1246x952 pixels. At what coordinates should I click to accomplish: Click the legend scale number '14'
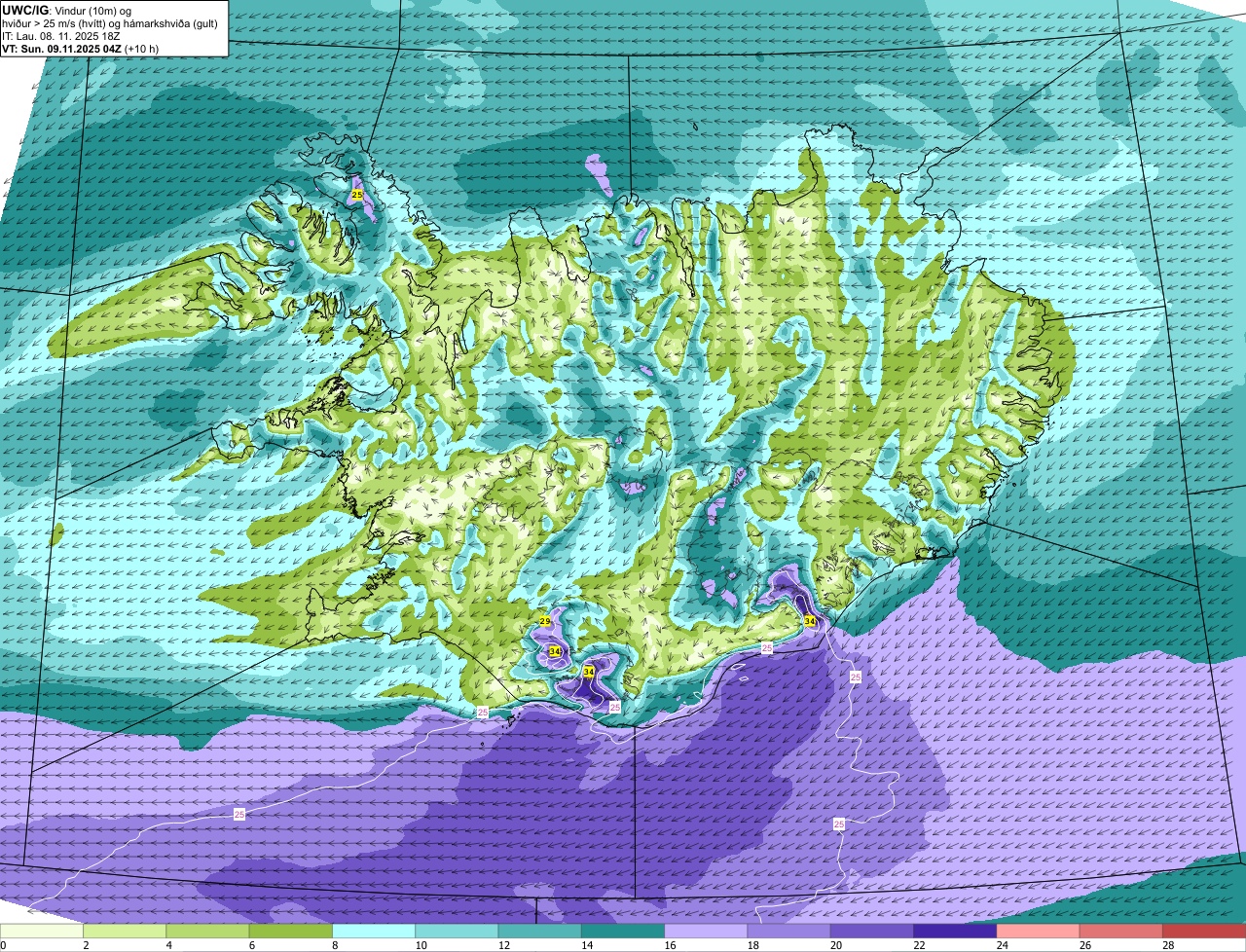click(586, 945)
